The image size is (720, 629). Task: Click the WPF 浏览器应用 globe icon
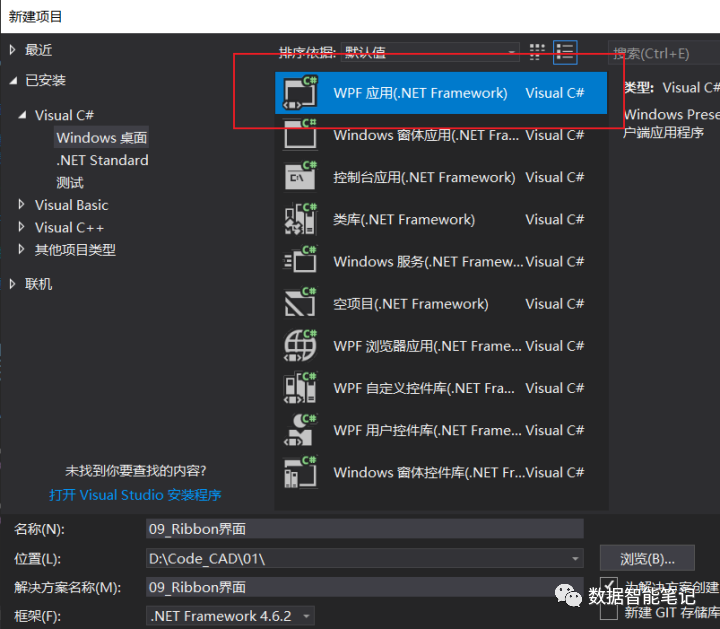[x=300, y=346]
